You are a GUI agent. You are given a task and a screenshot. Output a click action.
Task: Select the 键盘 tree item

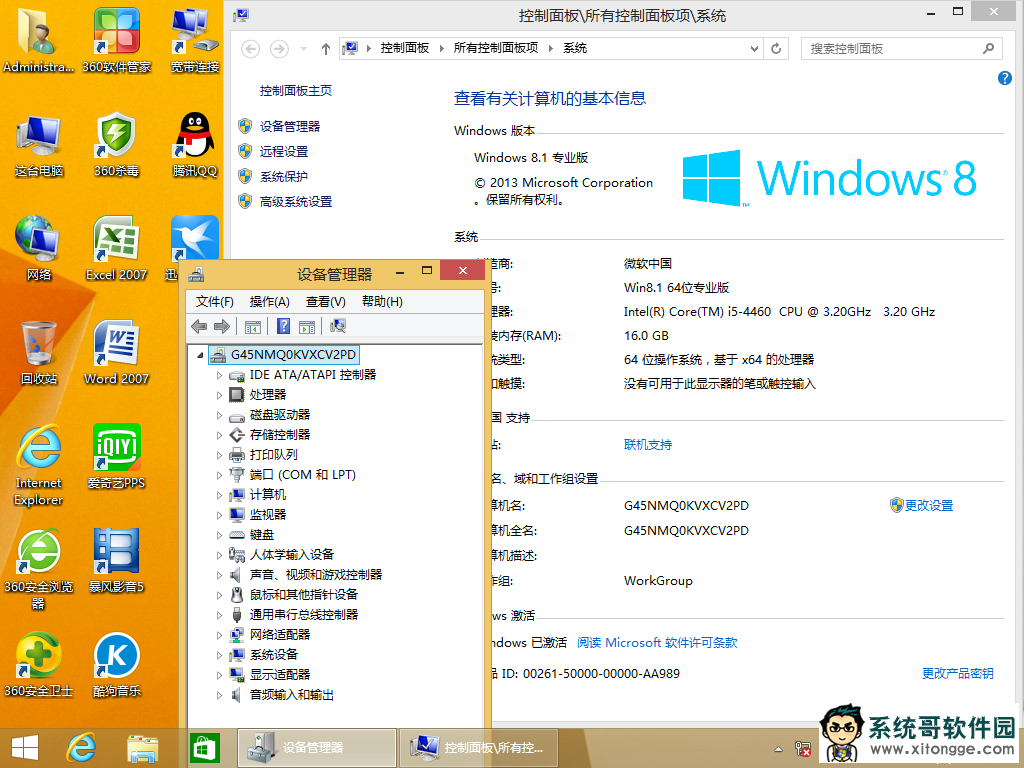(x=261, y=535)
